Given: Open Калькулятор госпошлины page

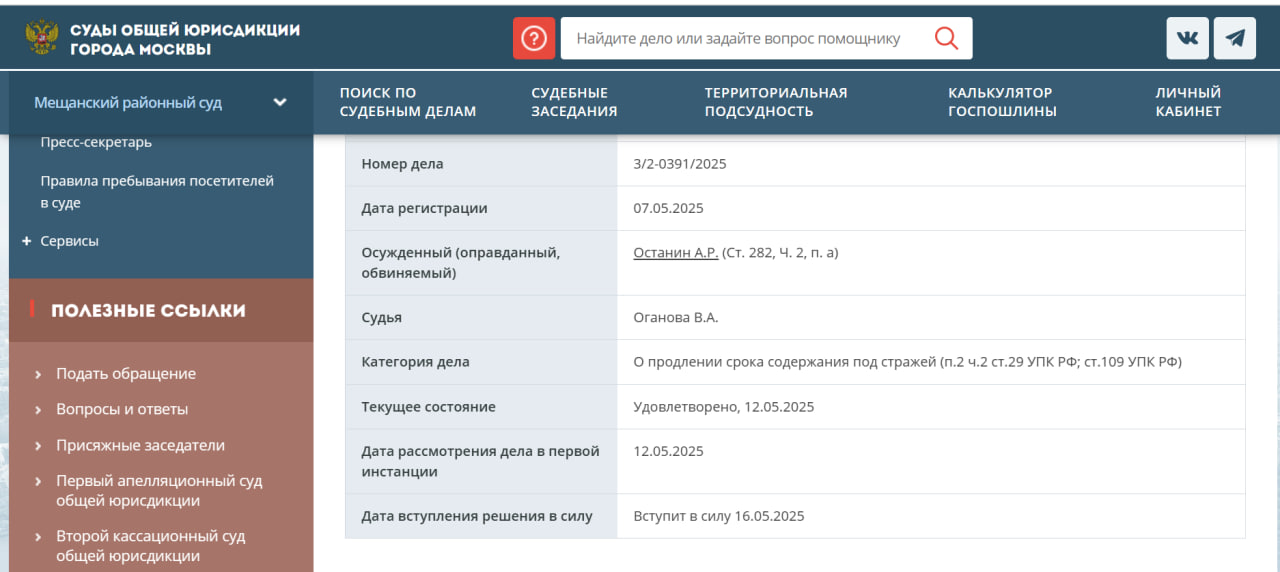Looking at the screenshot, I should click(1002, 102).
